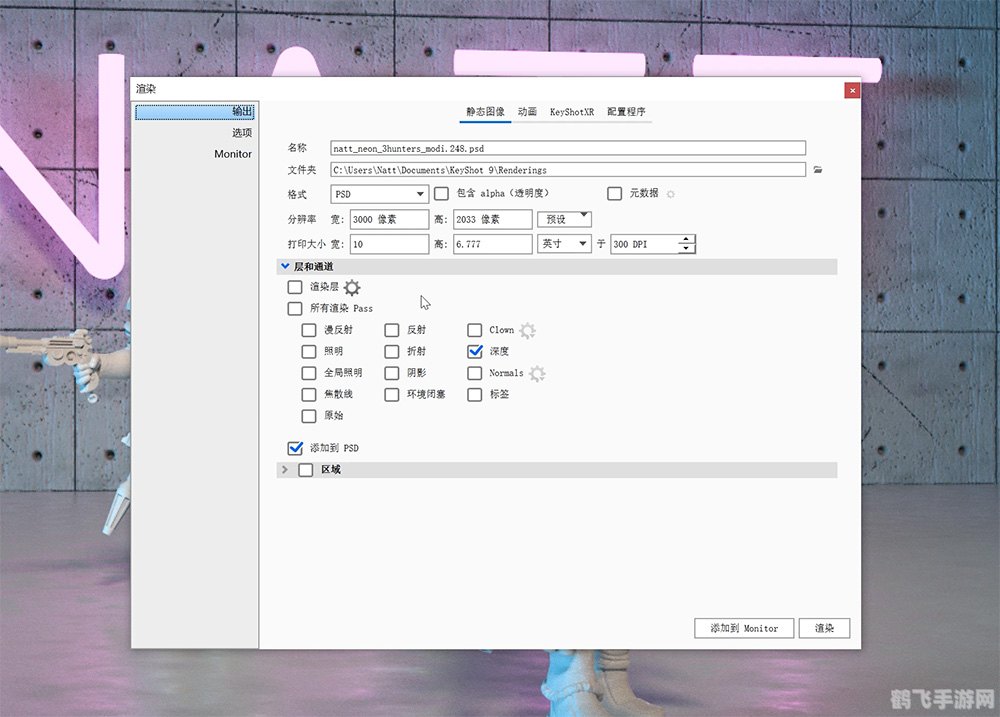1000x717 pixels.
Task: Open the render layers settings gear icon
Action: [351, 287]
